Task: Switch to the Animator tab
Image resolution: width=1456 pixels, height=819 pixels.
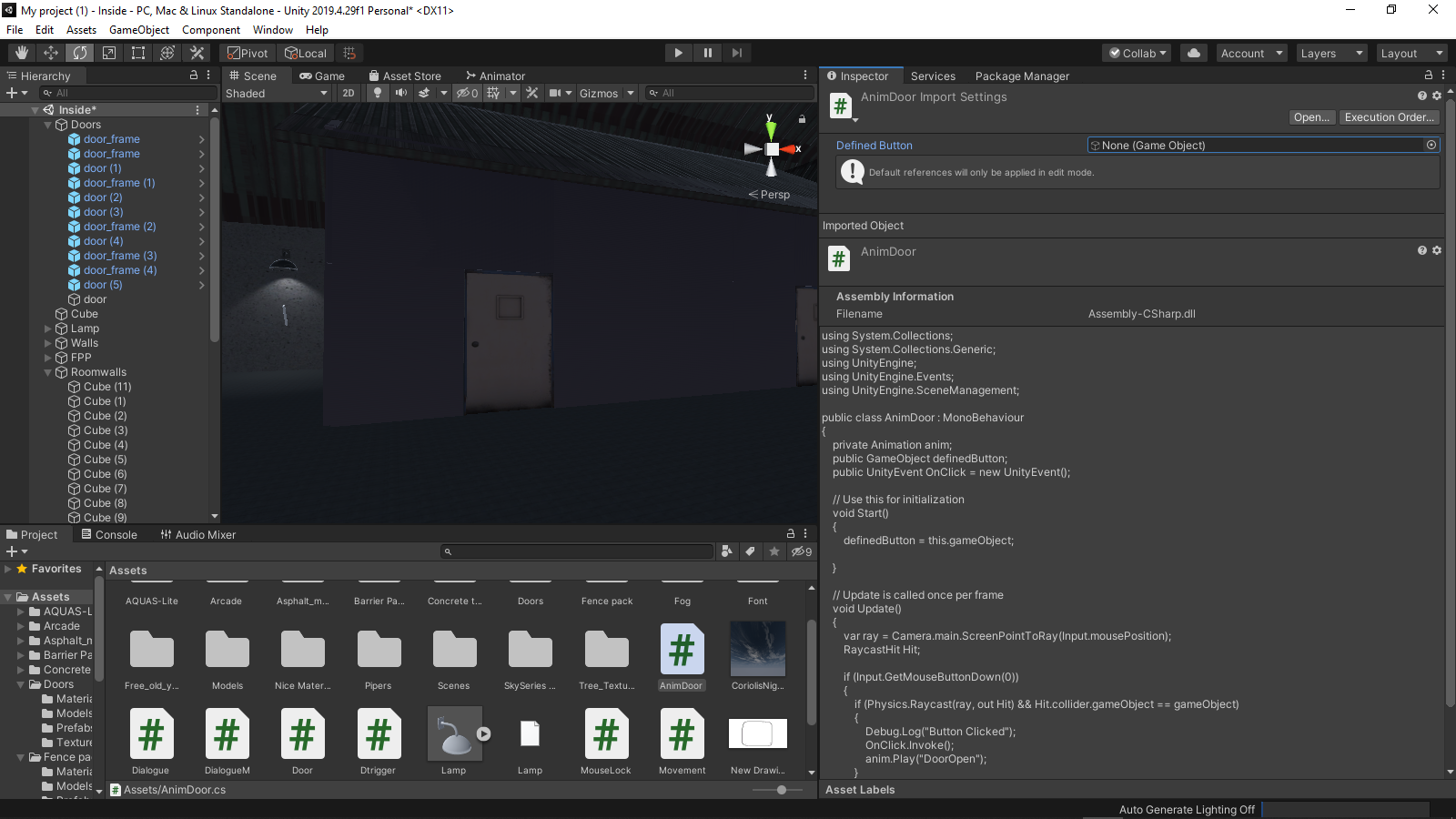Action: 496,76
